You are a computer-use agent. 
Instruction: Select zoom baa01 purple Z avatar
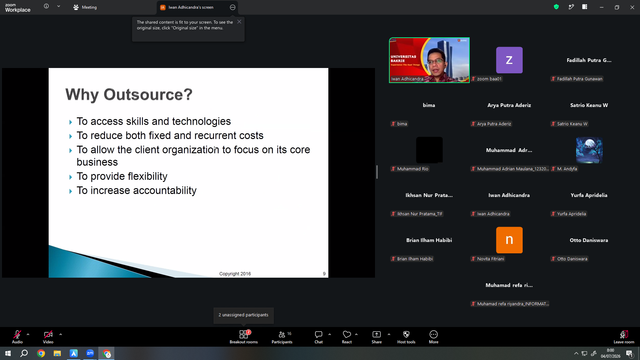pyautogui.click(x=509, y=60)
